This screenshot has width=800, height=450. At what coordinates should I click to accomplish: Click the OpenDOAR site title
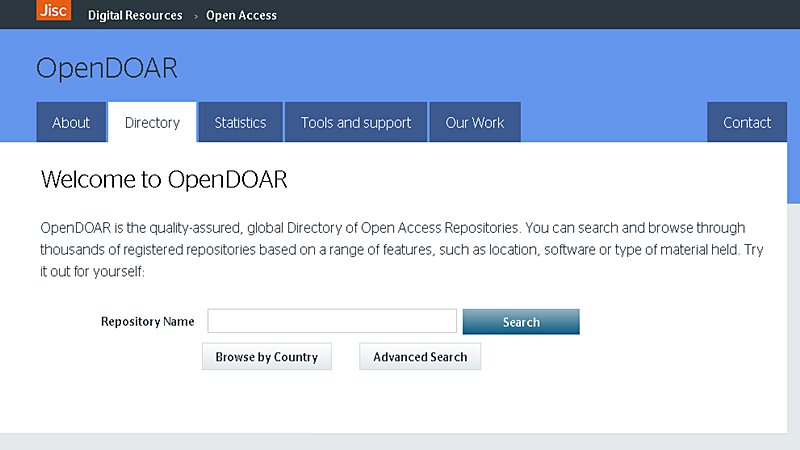(107, 68)
